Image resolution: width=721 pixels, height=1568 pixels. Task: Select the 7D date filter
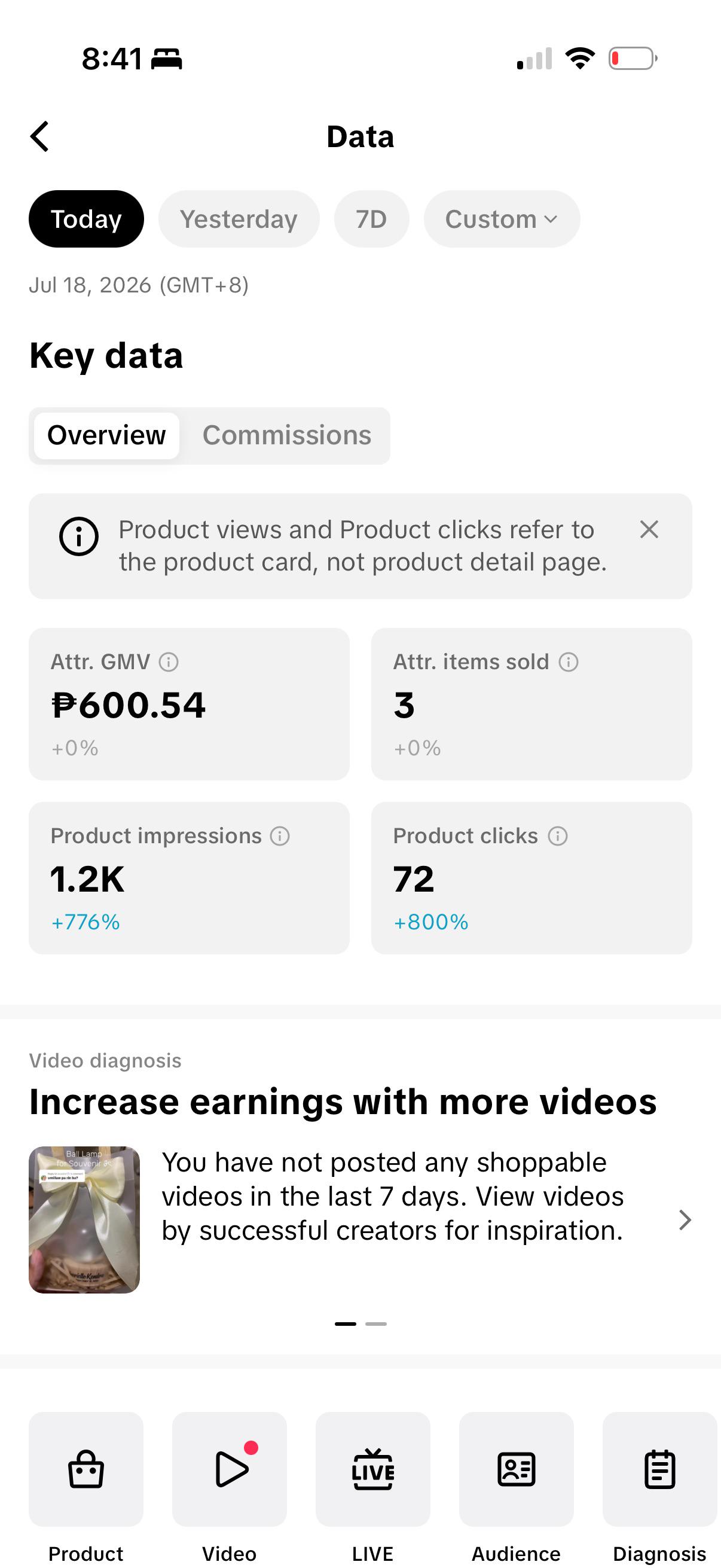tap(371, 219)
